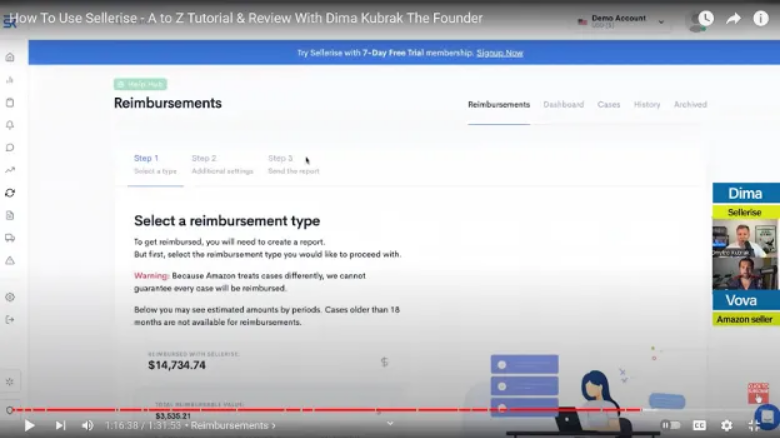Screen dimensions: 780x438
Task: Mute the video volume
Action: click(x=88, y=426)
